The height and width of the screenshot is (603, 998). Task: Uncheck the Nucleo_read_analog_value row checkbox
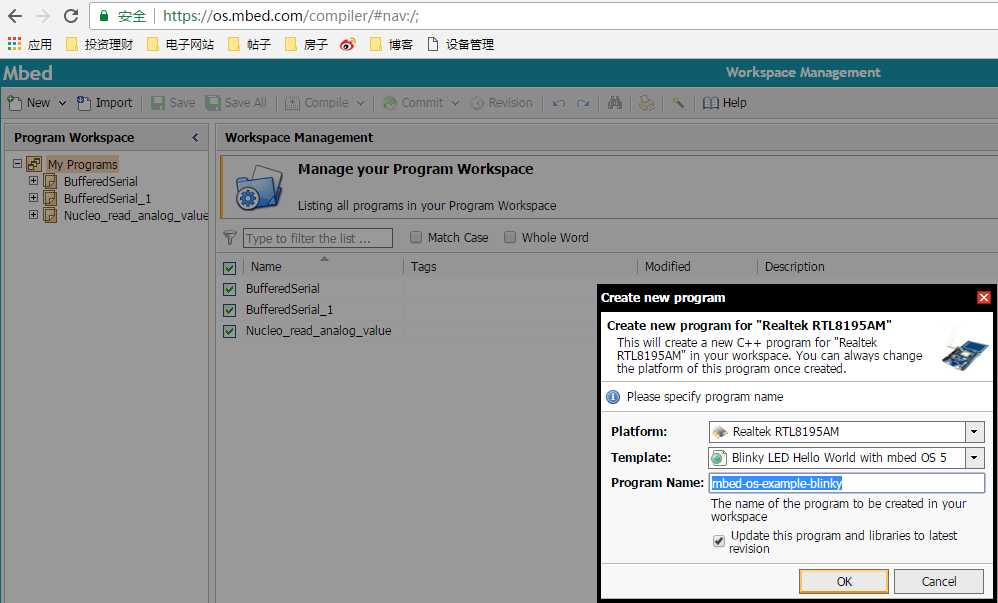[230, 332]
